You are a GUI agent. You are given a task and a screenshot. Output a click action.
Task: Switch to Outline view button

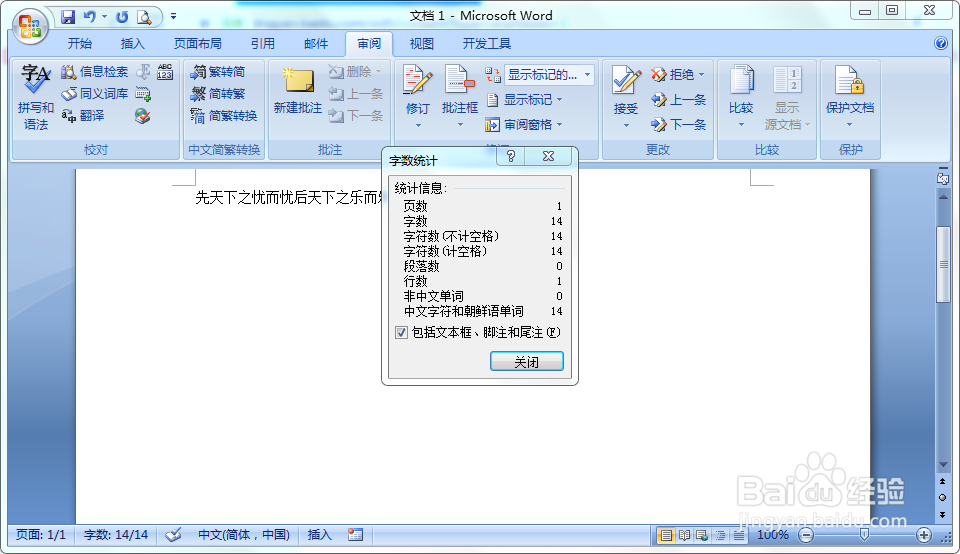pos(721,536)
